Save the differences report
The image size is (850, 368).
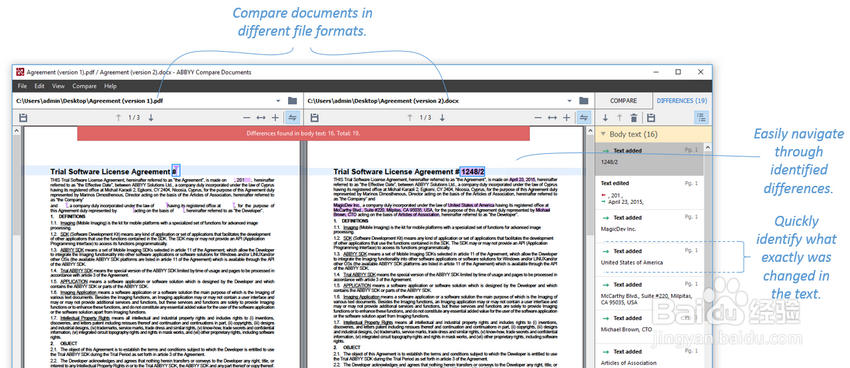pyautogui.click(x=652, y=118)
